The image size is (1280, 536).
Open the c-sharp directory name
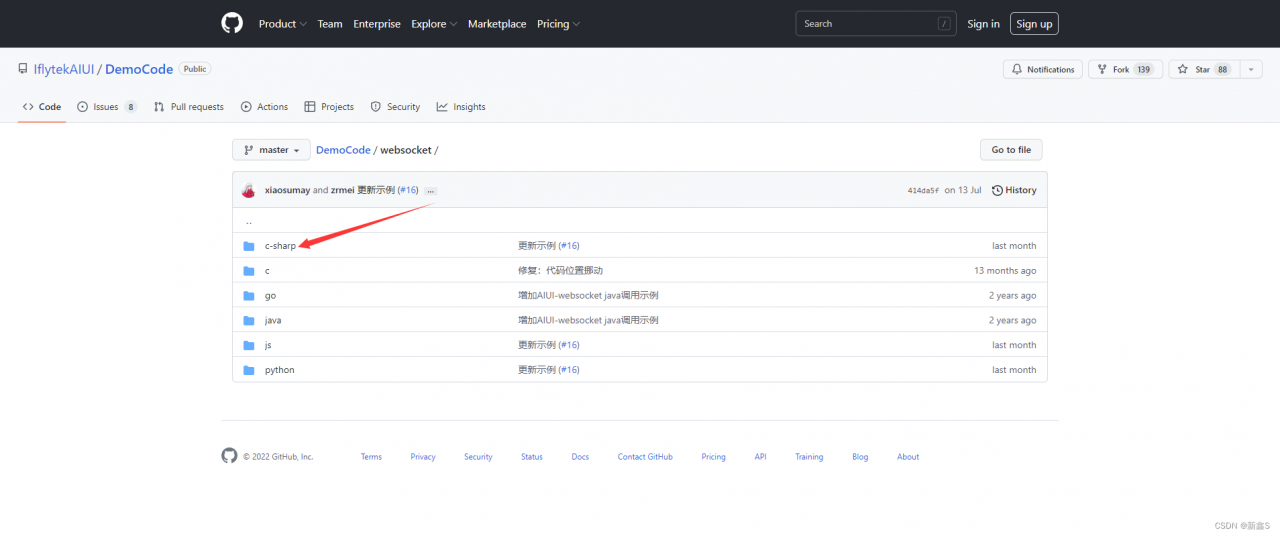tap(280, 246)
